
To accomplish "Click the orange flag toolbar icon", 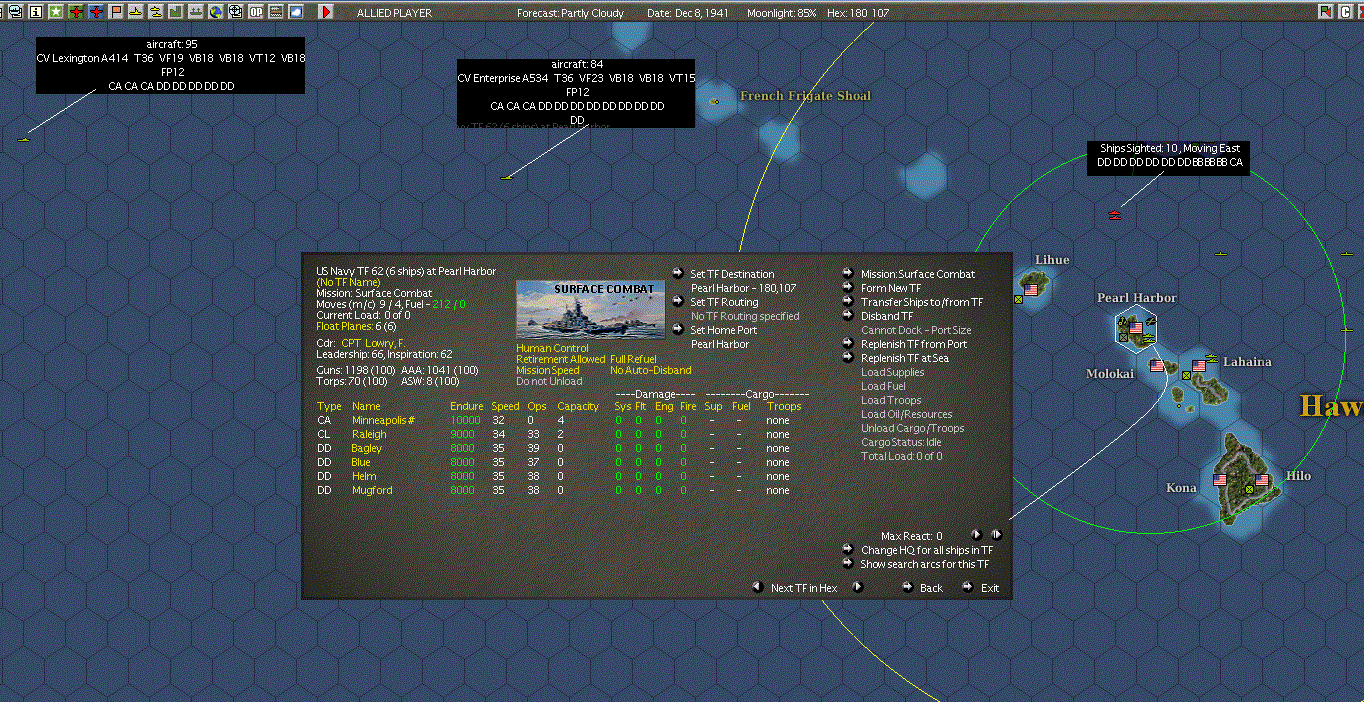I will pyautogui.click(x=116, y=12).
